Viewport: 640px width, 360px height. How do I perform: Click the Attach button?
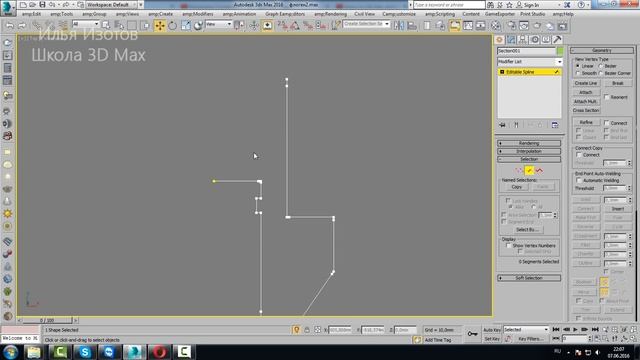tap(586, 92)
